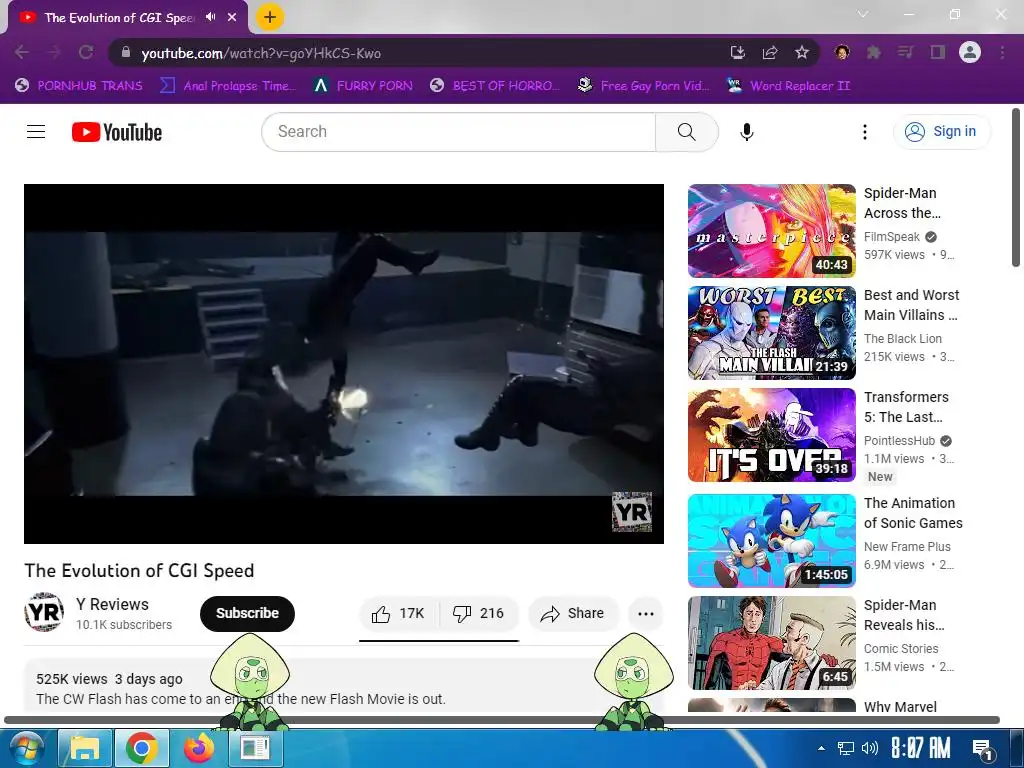Open File Explorer from taskbar
1024x768 pixels.
click(85, 748)
